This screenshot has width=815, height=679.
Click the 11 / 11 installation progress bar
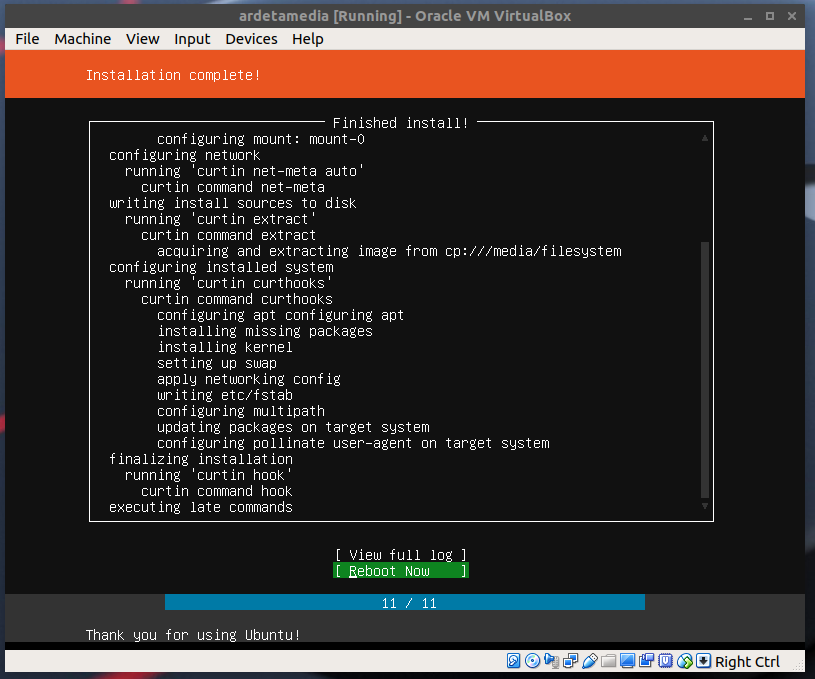[x=404, y=603]
